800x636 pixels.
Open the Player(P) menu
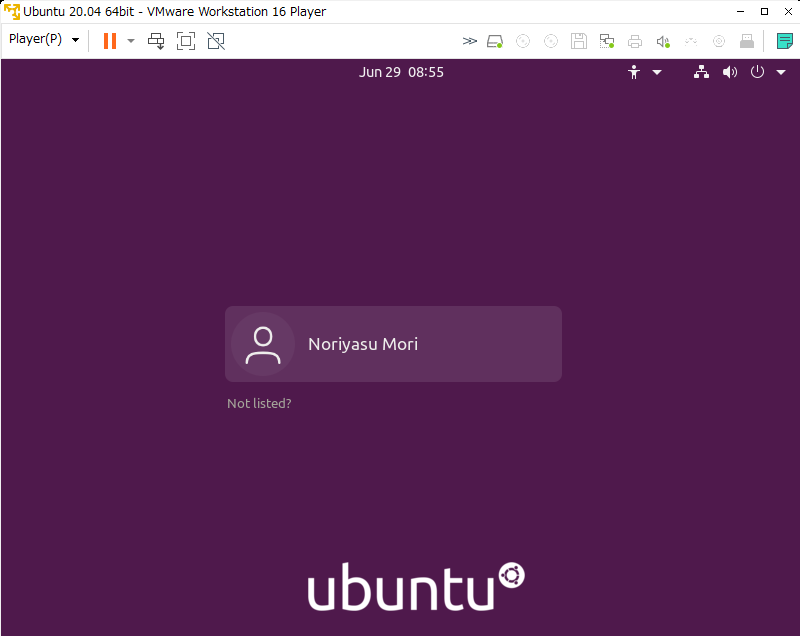44,39
